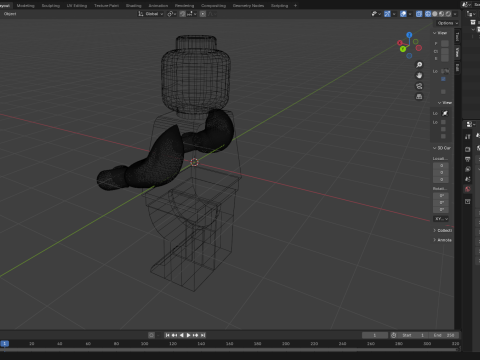Switch perspective/orthographic grid icon
This screenshot has height=360, width=480.
pos(419,97)
